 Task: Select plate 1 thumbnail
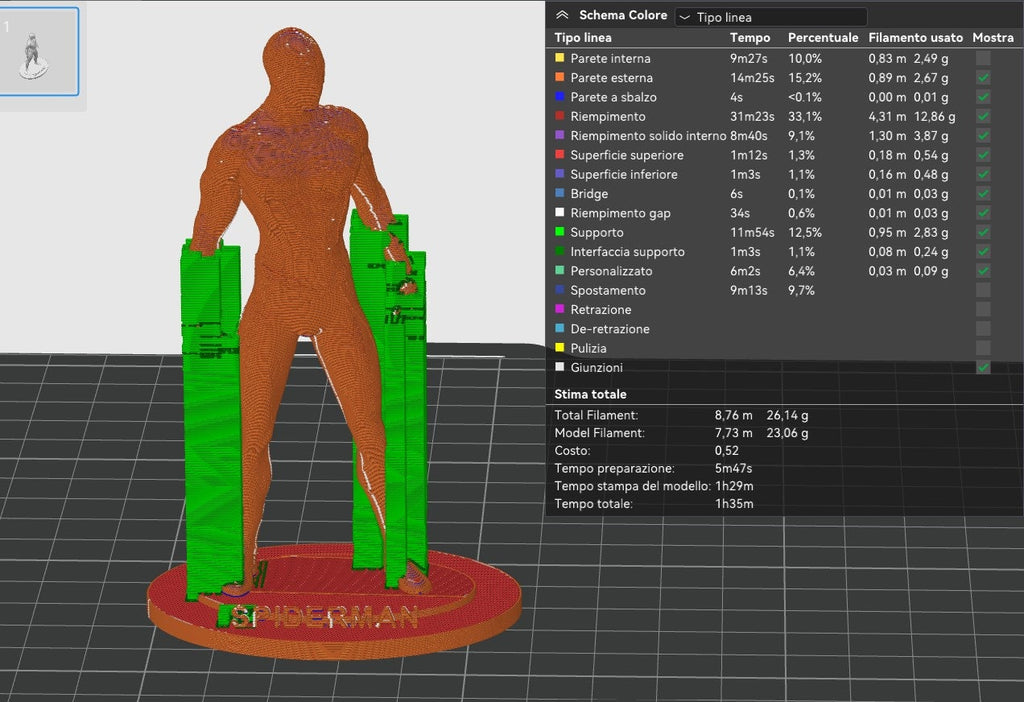tap(38, 52)
